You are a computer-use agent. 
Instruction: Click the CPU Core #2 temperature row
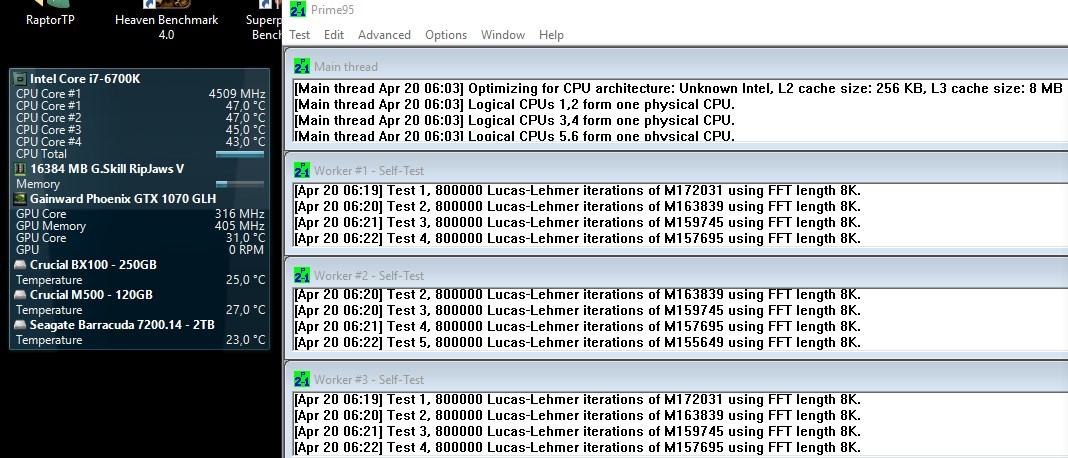(140, 118)
